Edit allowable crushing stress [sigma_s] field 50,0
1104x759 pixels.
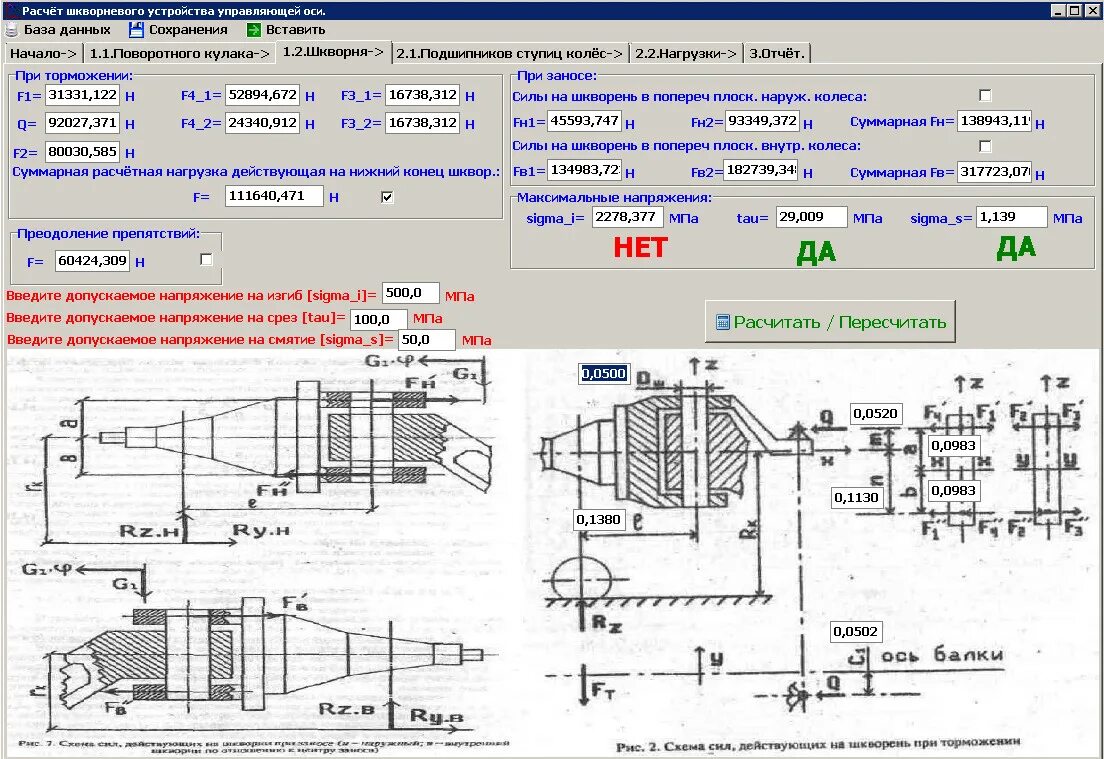[x=427, y=340]
